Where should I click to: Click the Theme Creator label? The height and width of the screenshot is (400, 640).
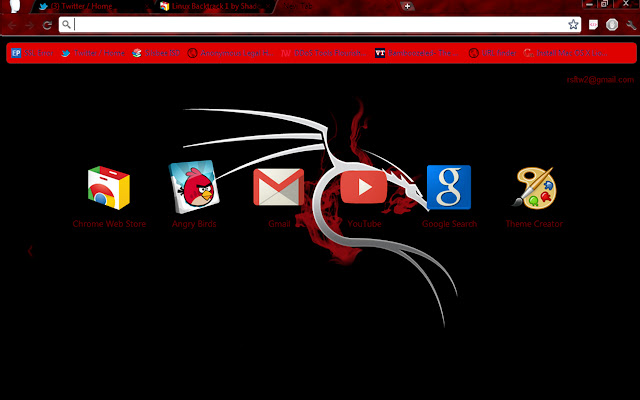534,224
